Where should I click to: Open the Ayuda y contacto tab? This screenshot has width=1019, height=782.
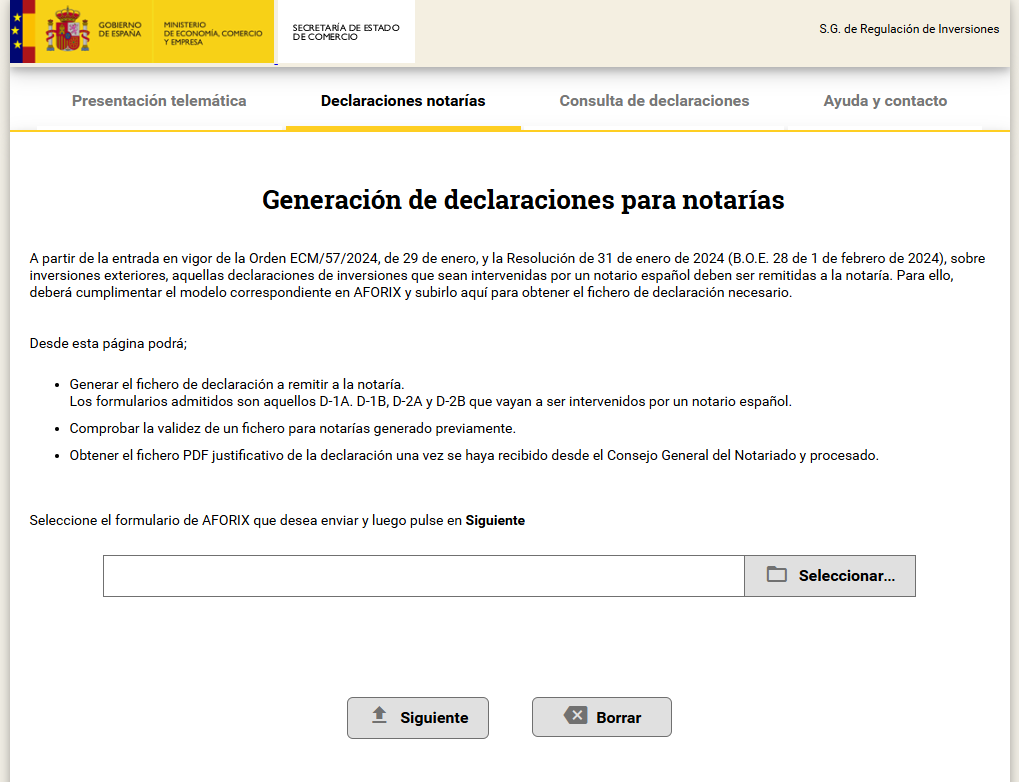[x=885, y=101]
